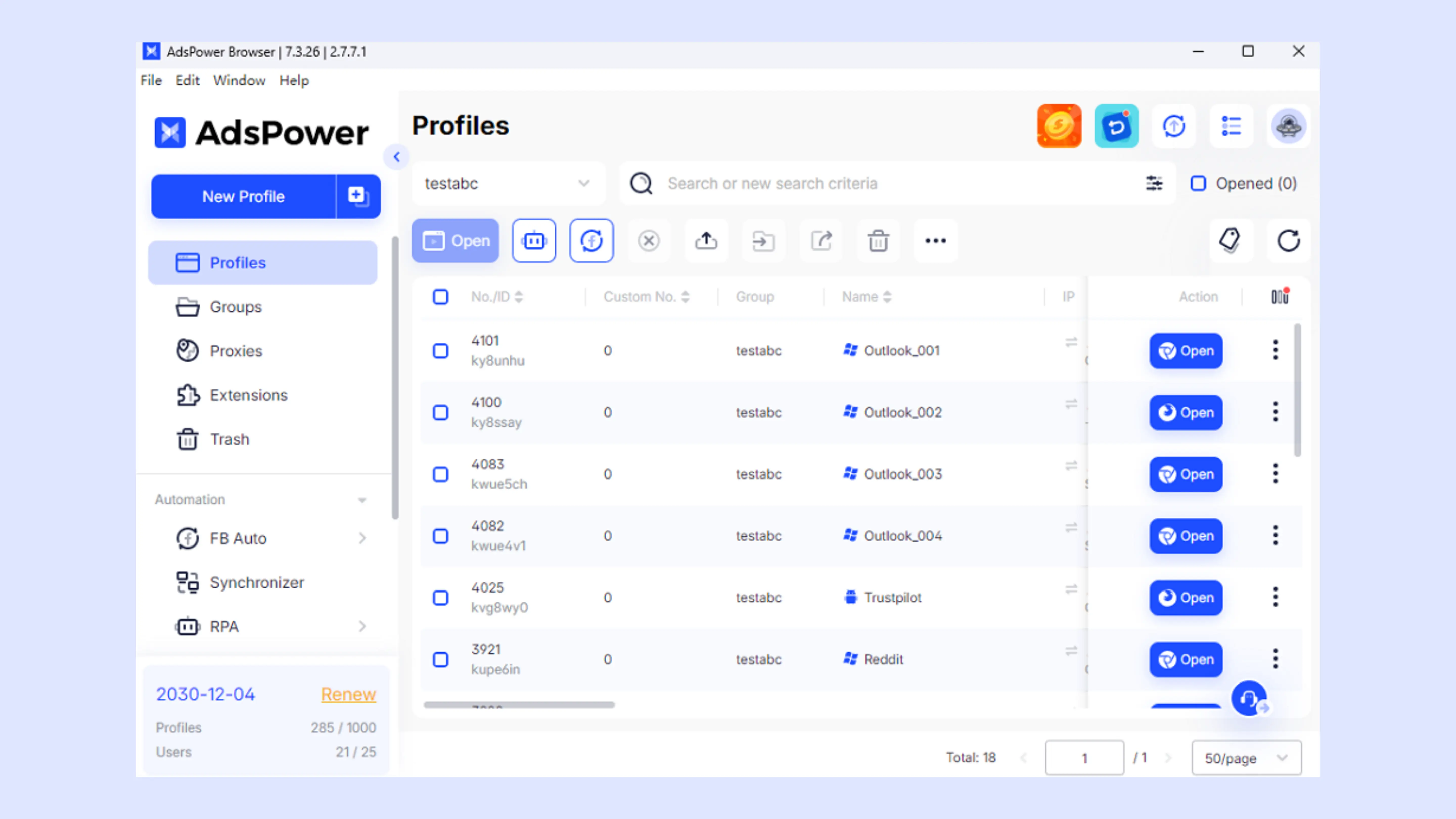Open the testabc group dropdown
This screenshot has height=819, width=1456.
[508, 184]
